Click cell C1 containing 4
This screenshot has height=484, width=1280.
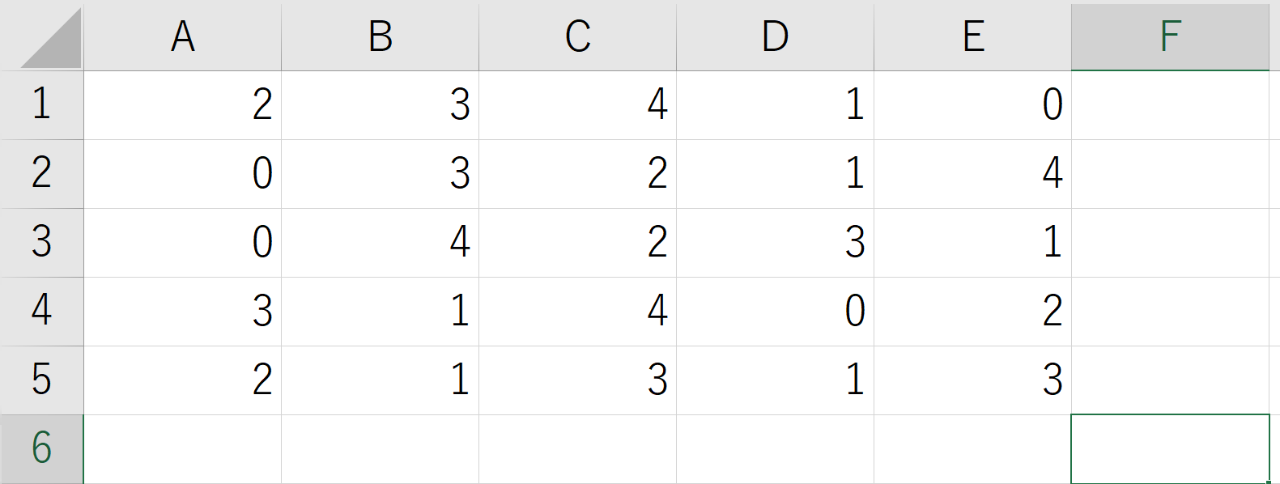point(577,105)
